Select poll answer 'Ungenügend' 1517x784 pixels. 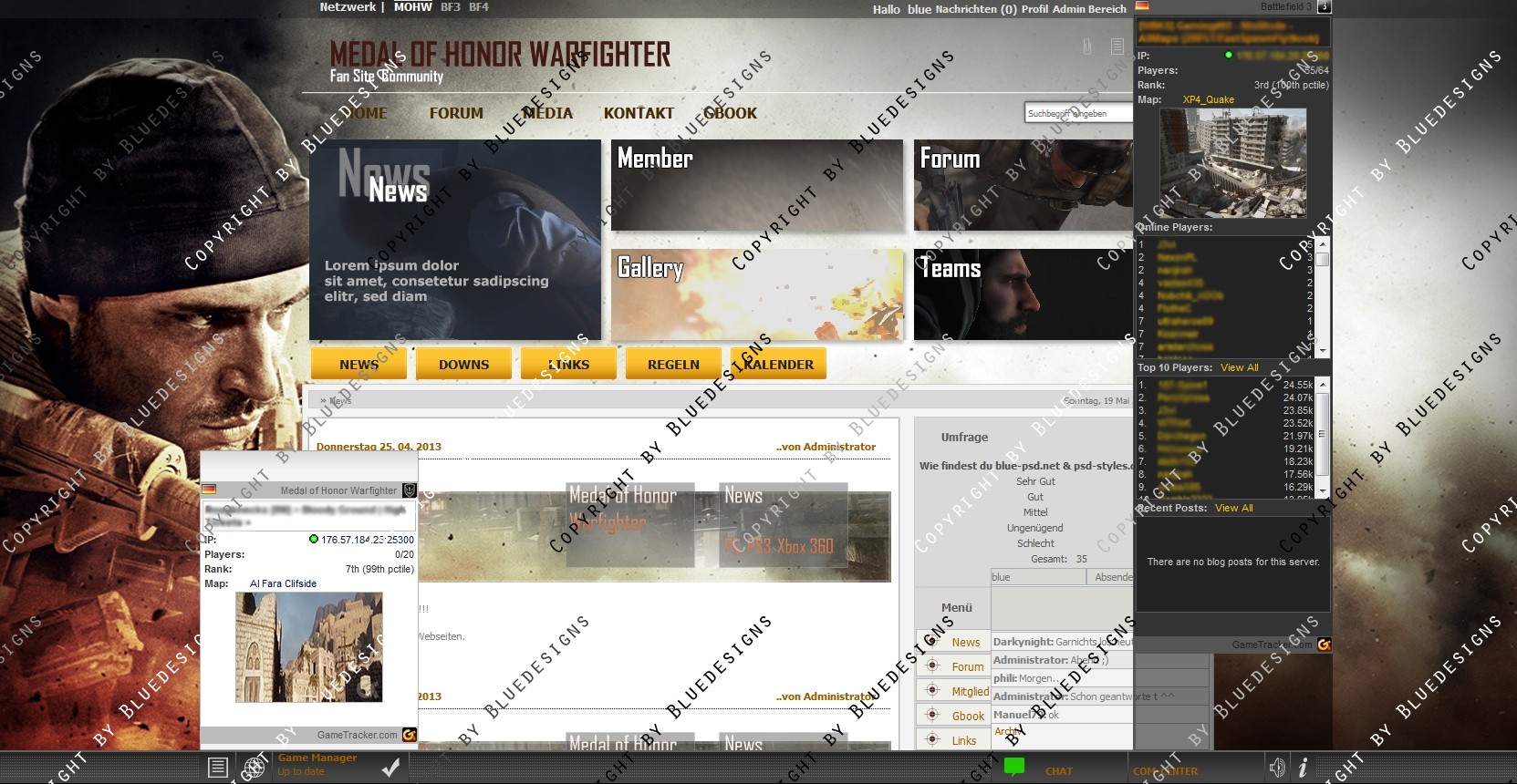(x=1034, y=528)
